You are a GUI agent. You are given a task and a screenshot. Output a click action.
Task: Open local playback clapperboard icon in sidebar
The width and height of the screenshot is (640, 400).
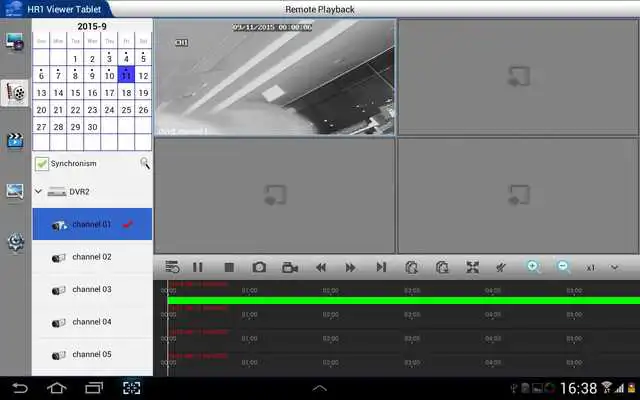[x=15, y=141]
